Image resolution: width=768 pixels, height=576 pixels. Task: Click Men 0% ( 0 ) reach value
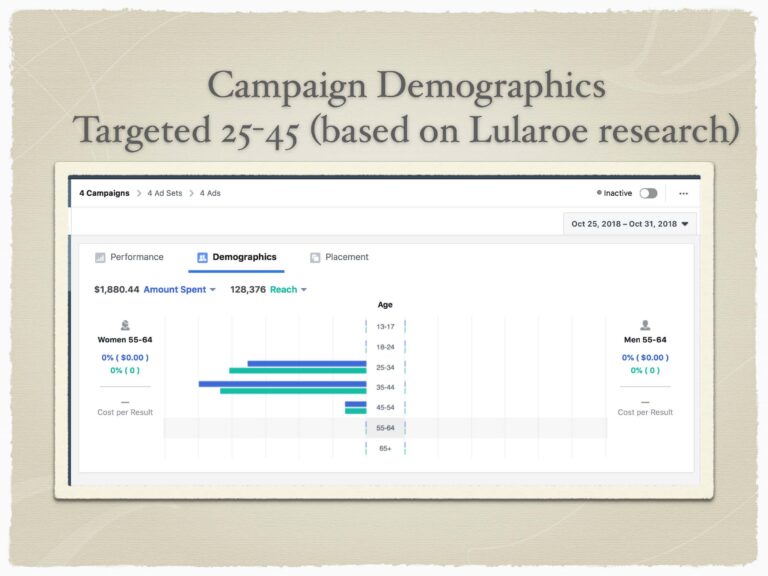click(x=645, y=371)
